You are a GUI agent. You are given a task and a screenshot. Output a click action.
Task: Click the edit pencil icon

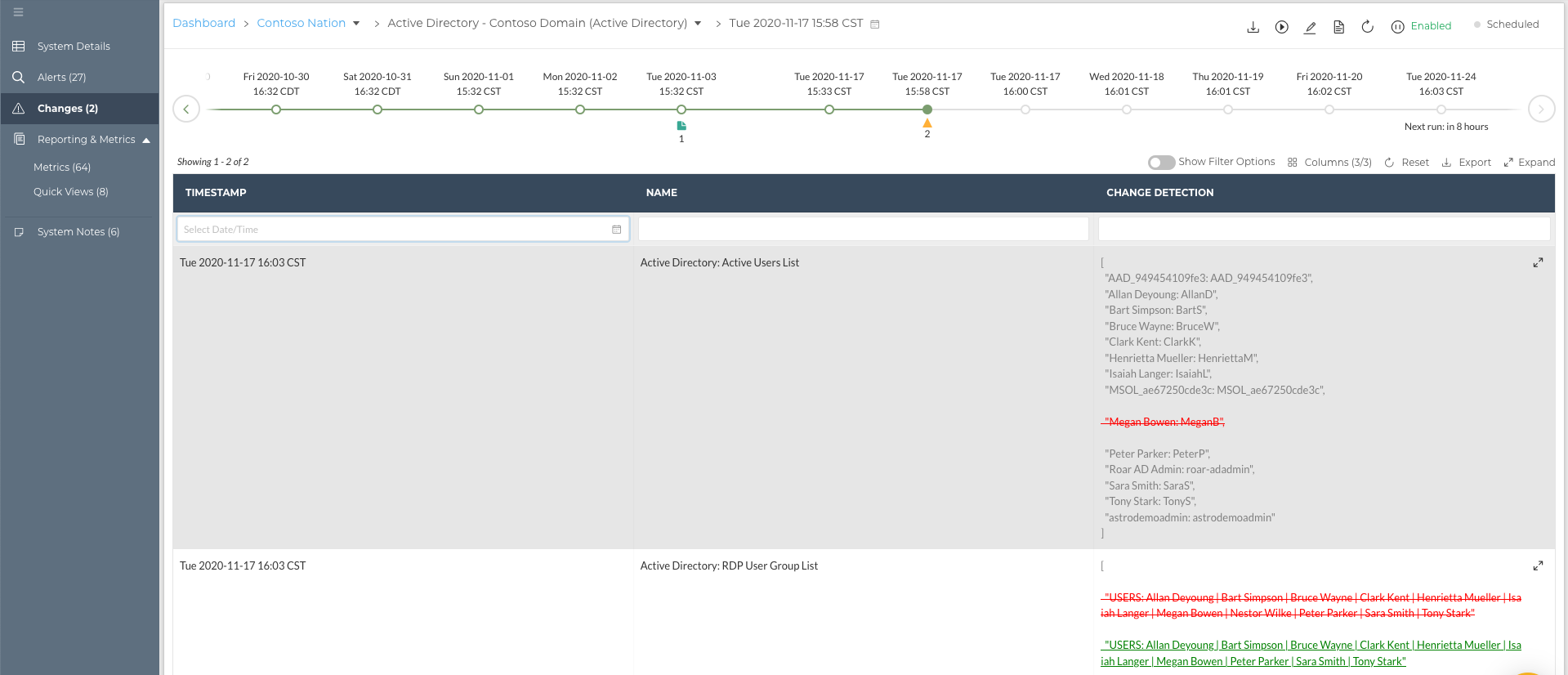pyautogui.click(x=1310, y=27)
